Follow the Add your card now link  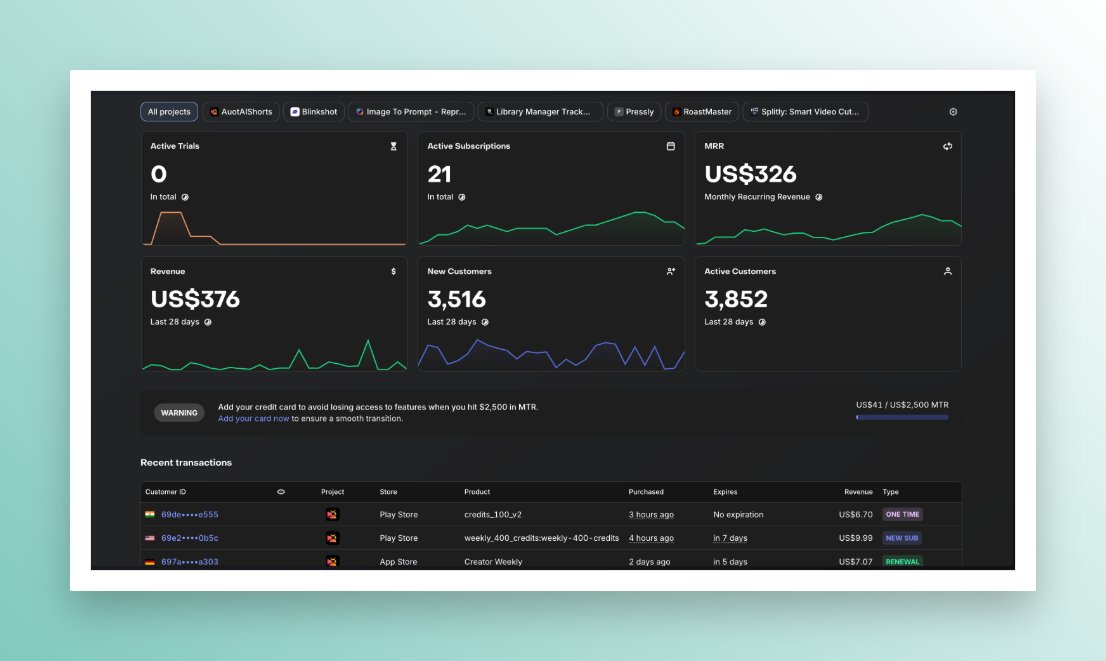click(253, 418)
